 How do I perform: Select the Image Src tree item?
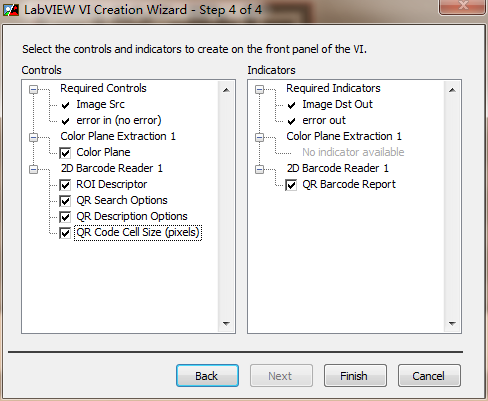[x=100, y=104]
